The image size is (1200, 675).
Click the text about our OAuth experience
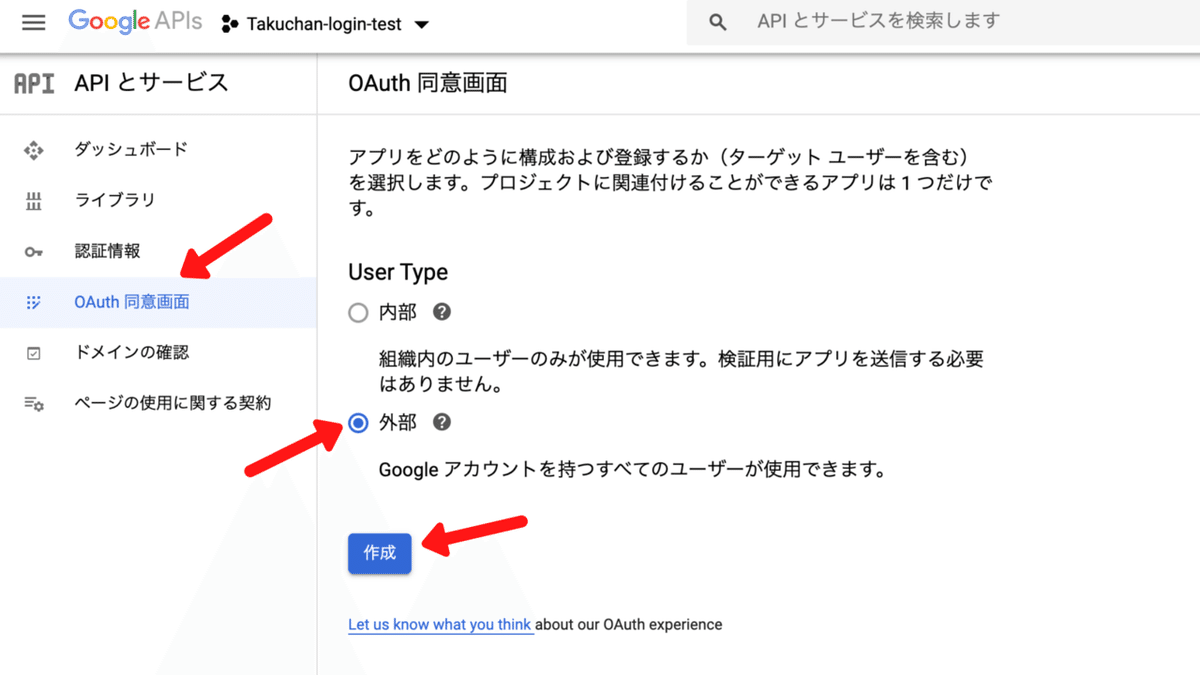pos(629,625)
